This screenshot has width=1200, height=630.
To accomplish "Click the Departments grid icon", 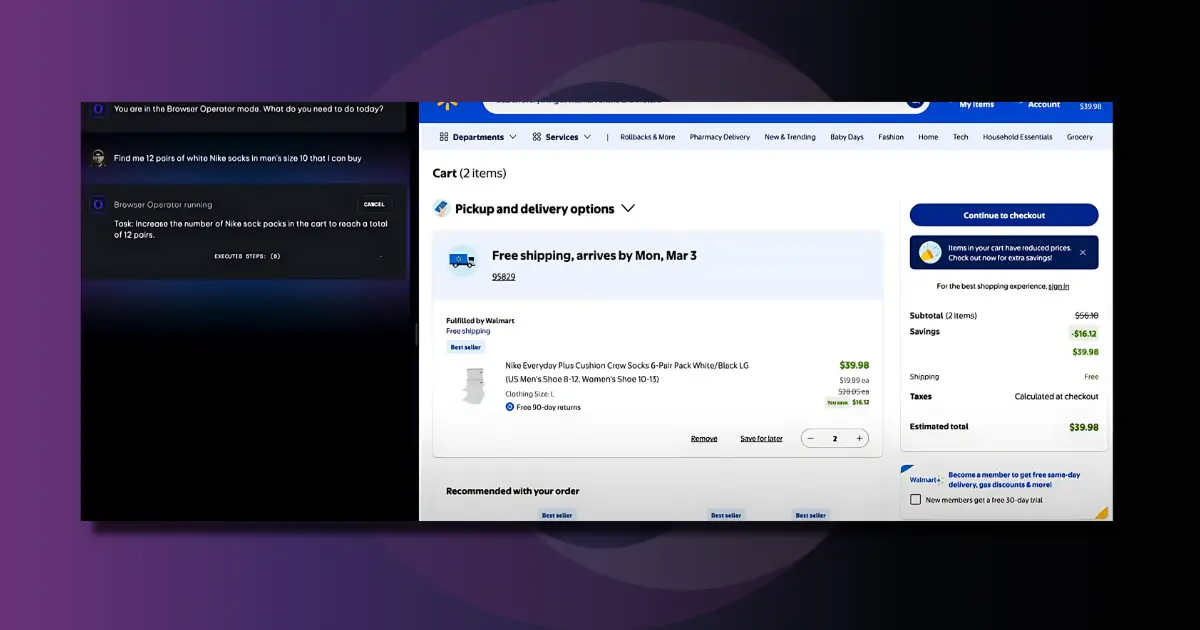I will (x=443, y=136).
